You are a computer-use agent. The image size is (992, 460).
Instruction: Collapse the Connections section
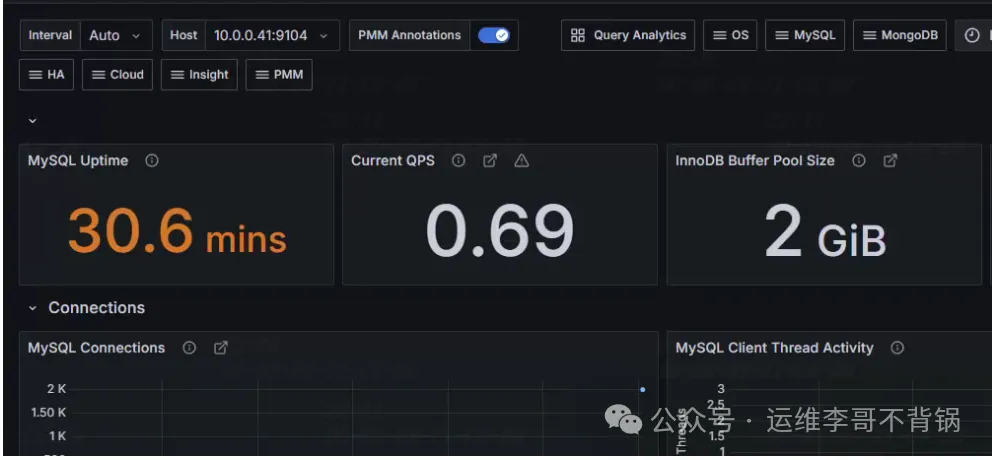pyautogui.click(x=33, y=308)
